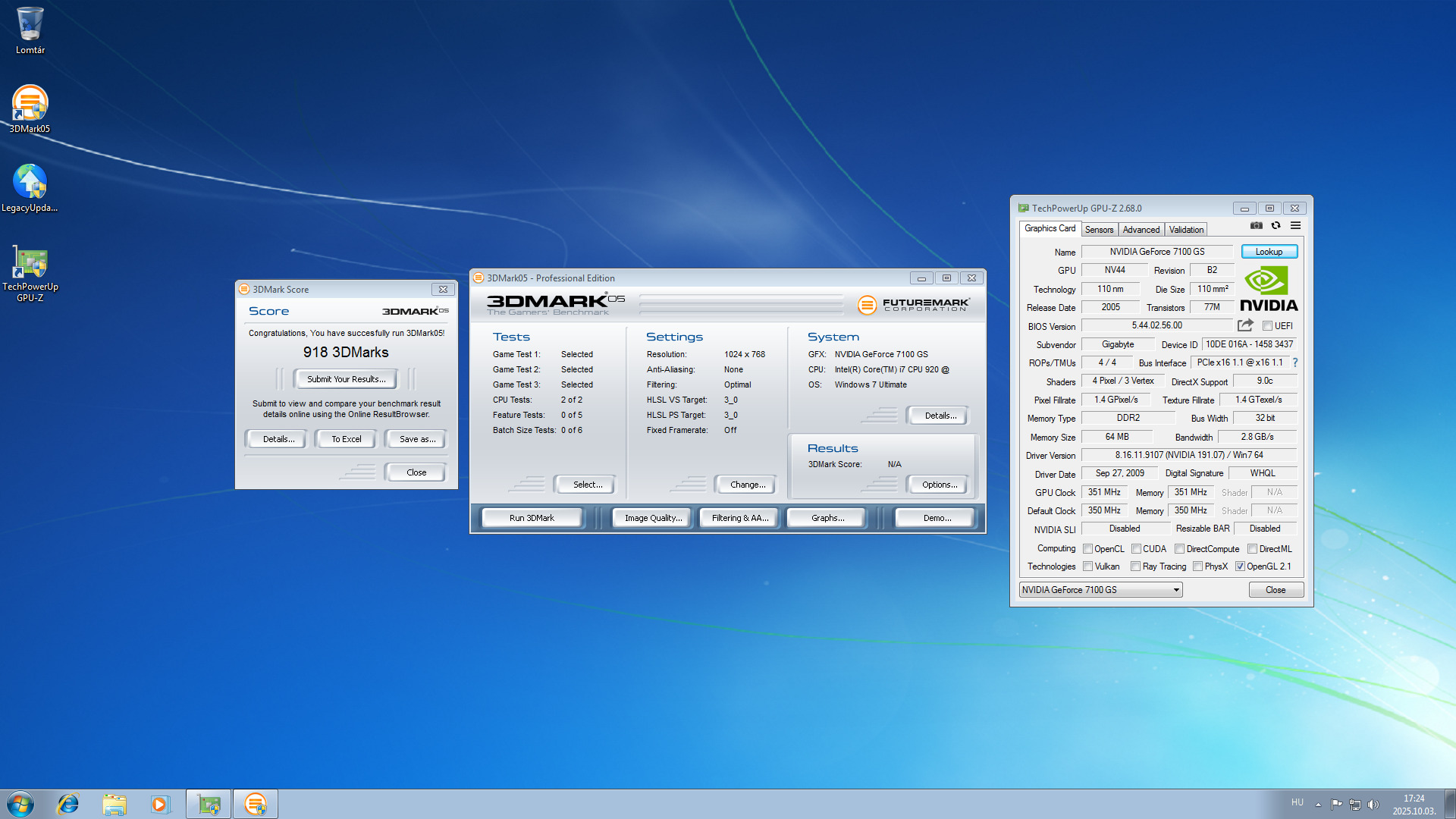The width and height of the screenshot is (1456, 819).
Task: Click Submit Your Results button
Action: point(346,379)
